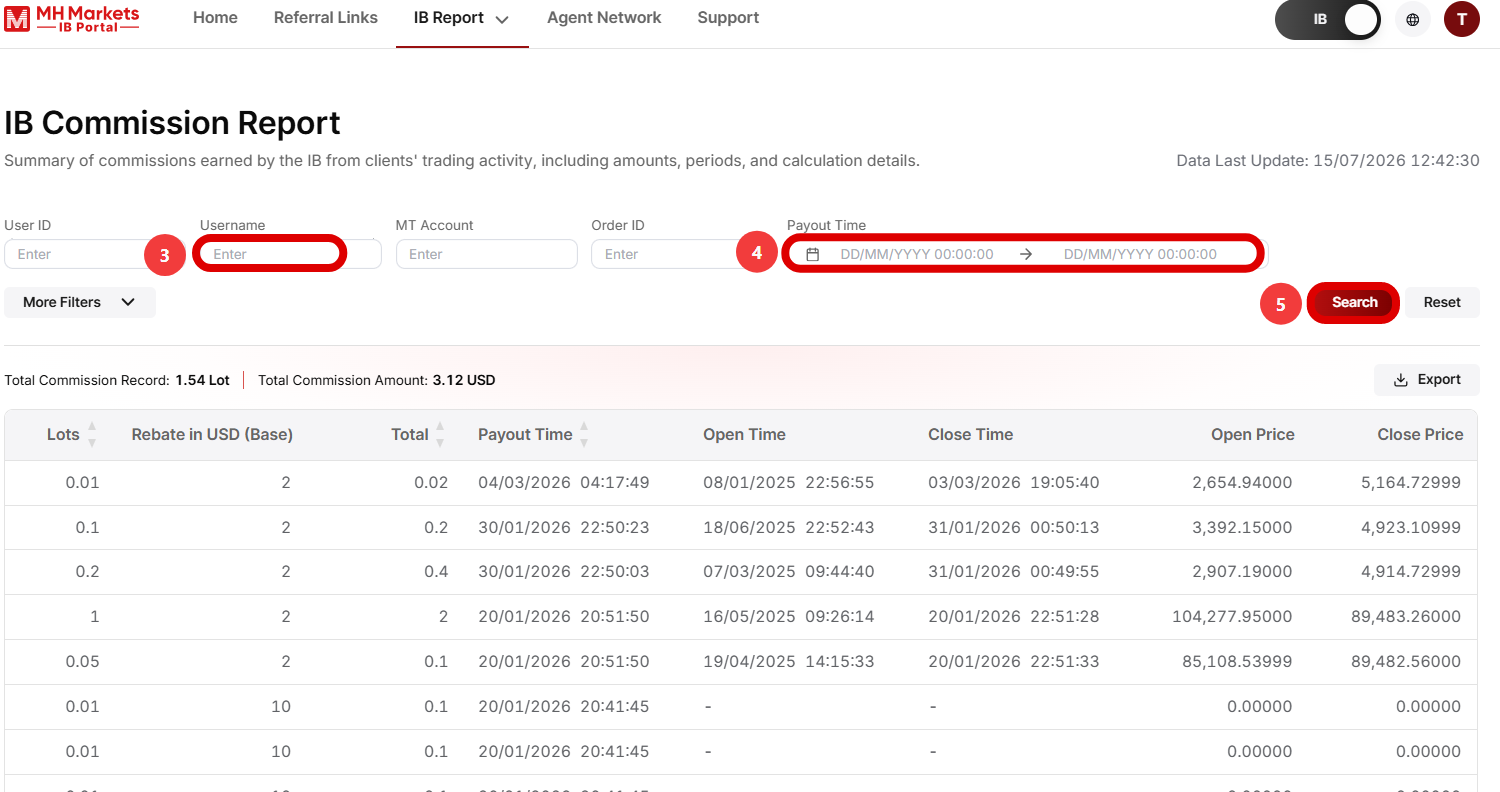Click payout time 30/01/2026 22:50:03

coord(564,572)
